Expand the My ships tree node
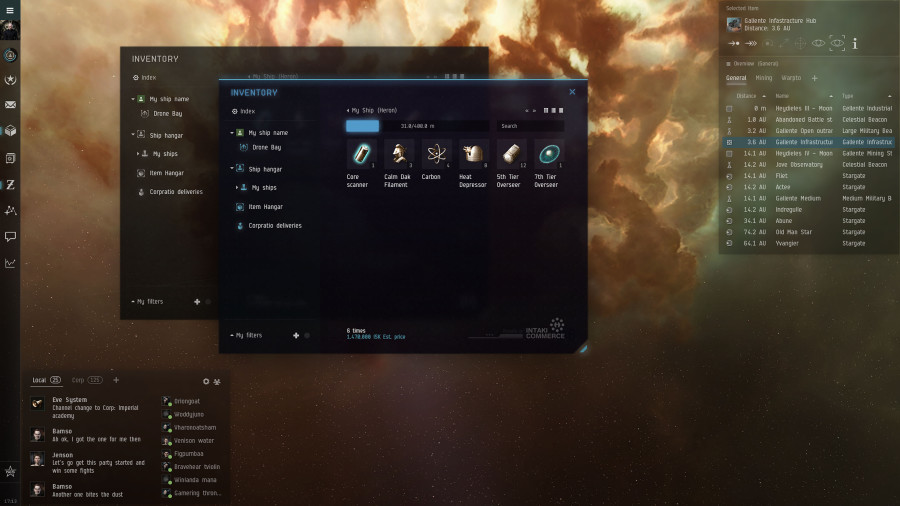Viewport: 900px width, 506px height. point(237,187)
